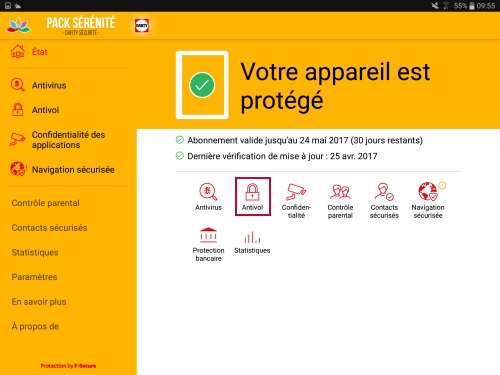Open the Protection bancaire tile
500x375 pixels.
click(208, 244)
